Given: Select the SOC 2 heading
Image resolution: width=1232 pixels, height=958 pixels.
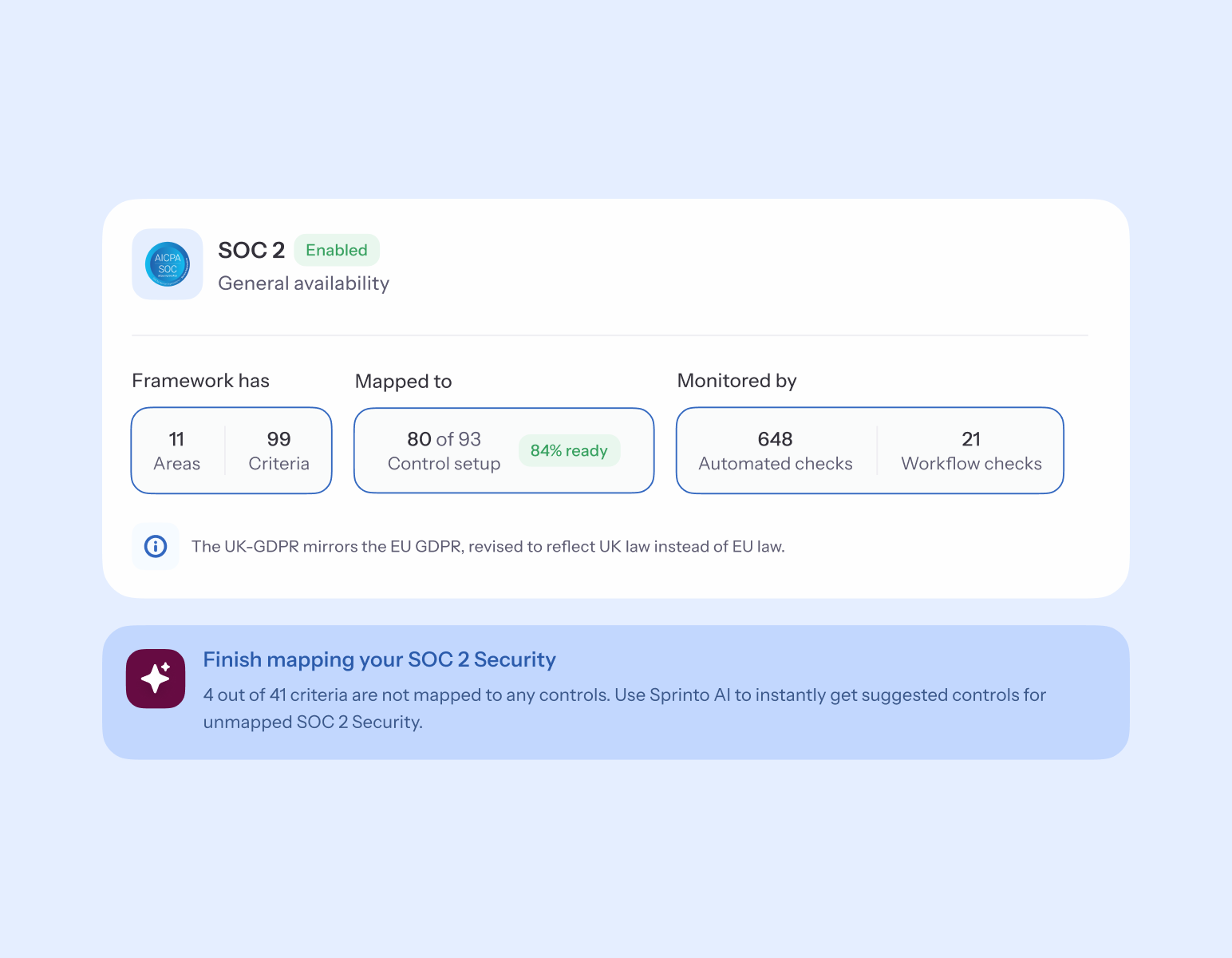Looking at the screenshot, I should [251, 250].
